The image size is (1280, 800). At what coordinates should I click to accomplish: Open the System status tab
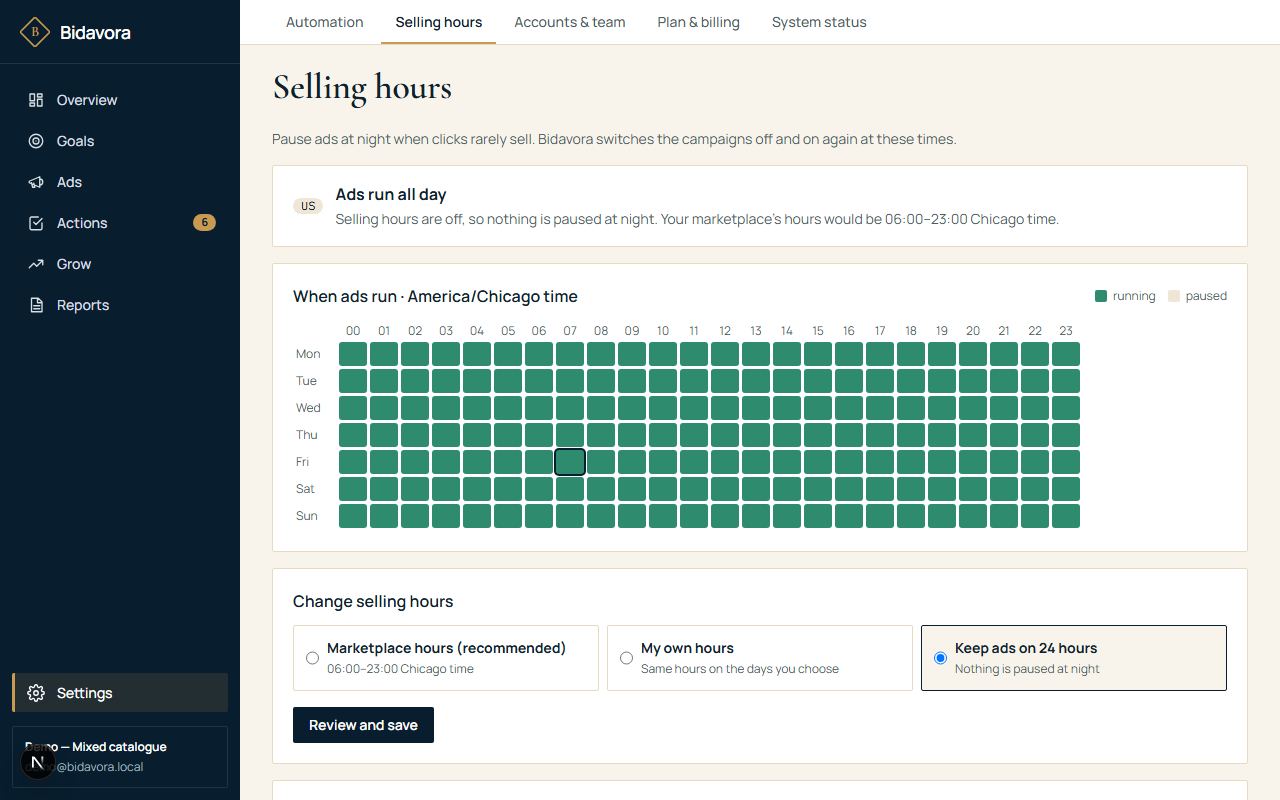click(819, 22)
